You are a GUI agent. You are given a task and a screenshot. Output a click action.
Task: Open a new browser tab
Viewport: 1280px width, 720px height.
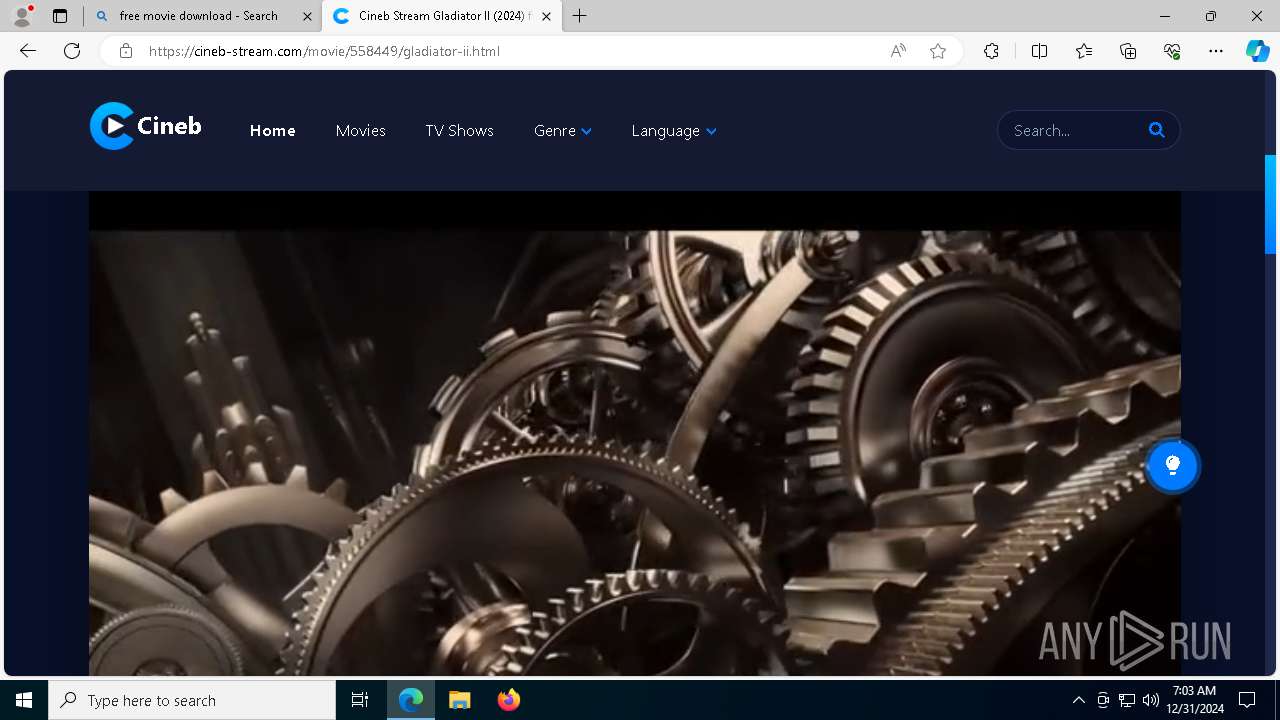click(x=580, y=16)
